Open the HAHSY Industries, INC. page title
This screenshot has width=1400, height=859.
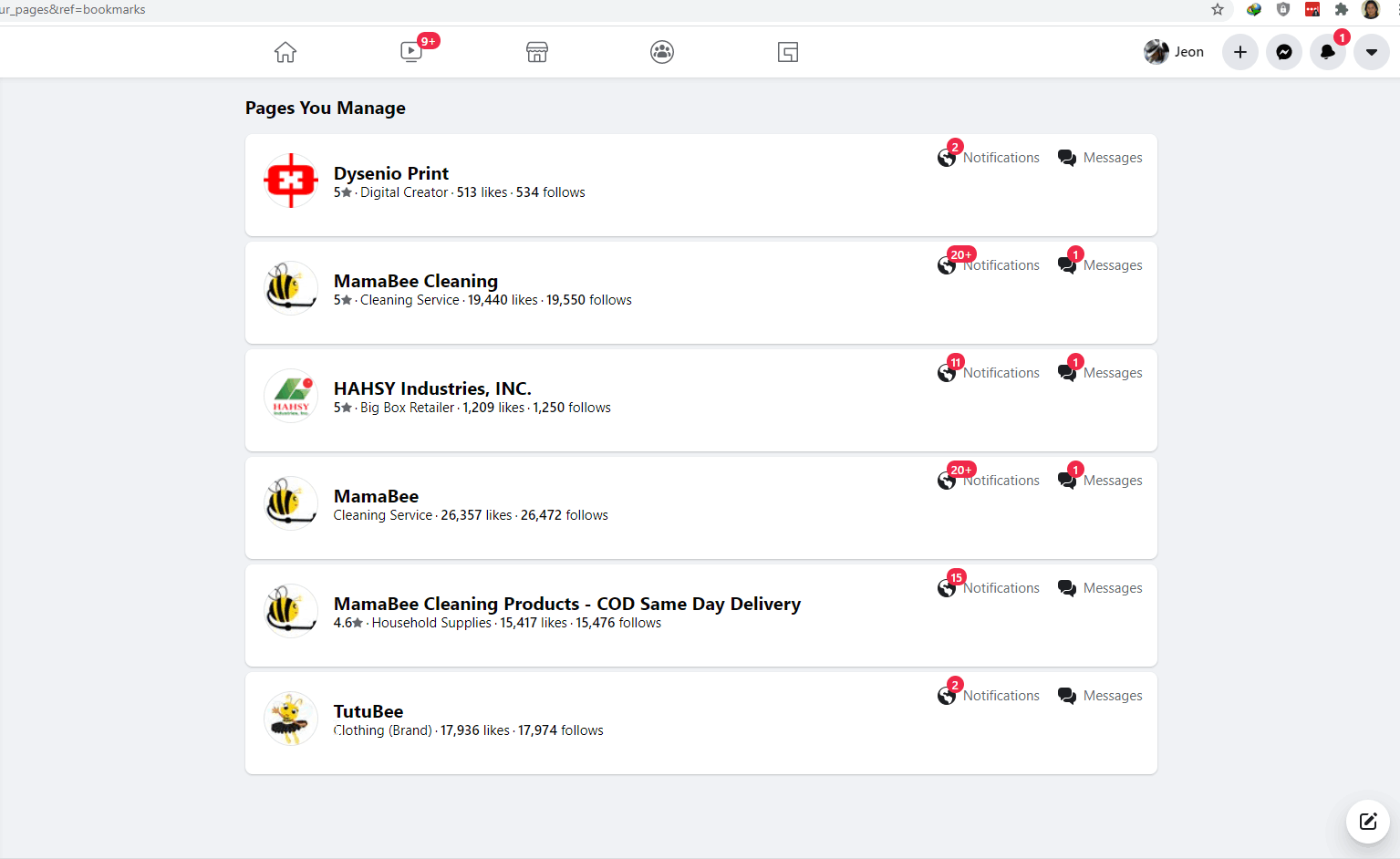(x=432, y=388)
